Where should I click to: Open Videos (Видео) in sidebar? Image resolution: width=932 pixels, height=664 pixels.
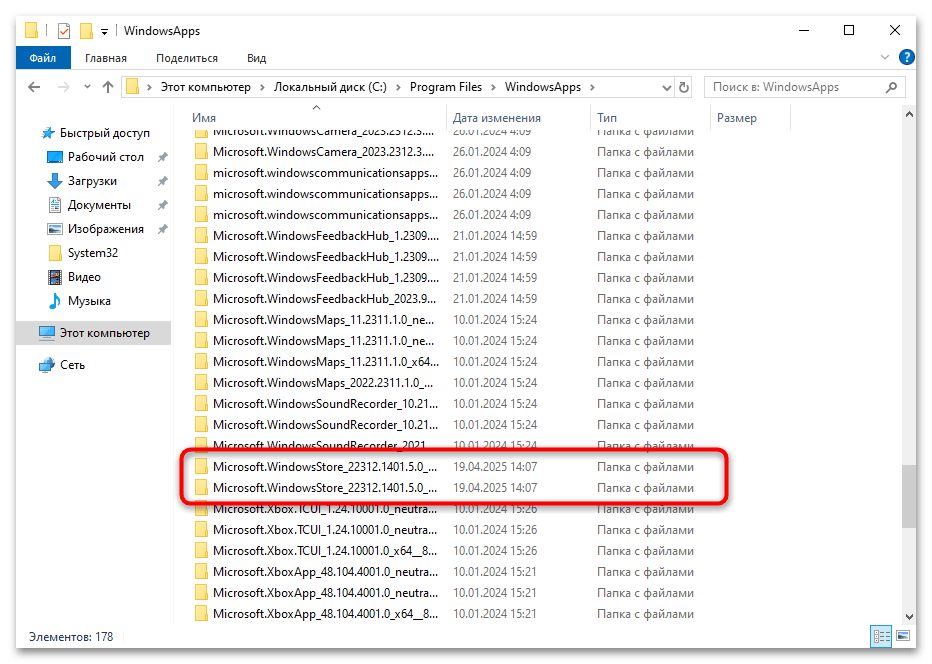(x=74, y=277)
